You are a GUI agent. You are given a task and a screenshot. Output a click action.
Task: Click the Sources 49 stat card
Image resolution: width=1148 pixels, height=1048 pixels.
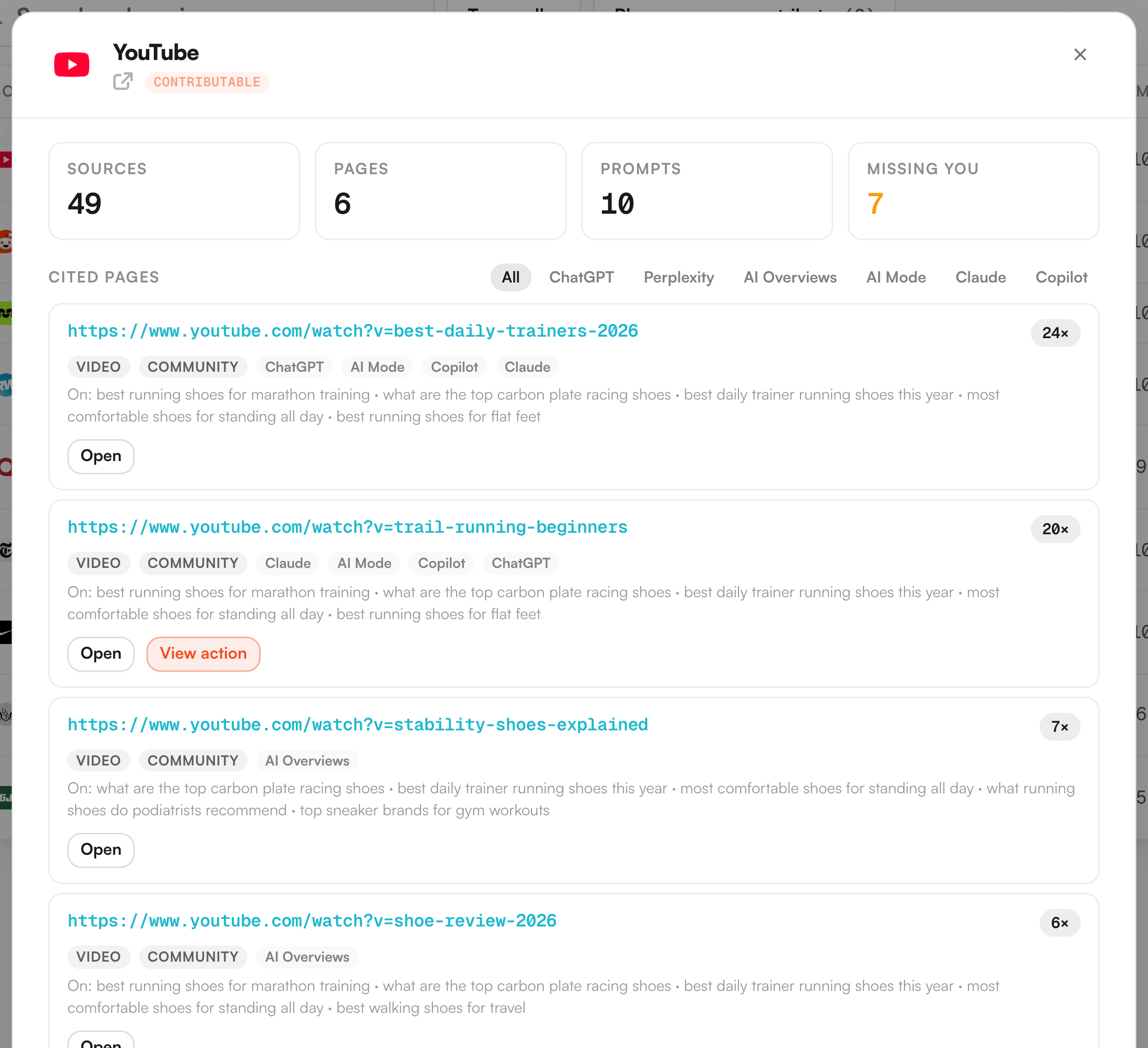coord(174,191)
